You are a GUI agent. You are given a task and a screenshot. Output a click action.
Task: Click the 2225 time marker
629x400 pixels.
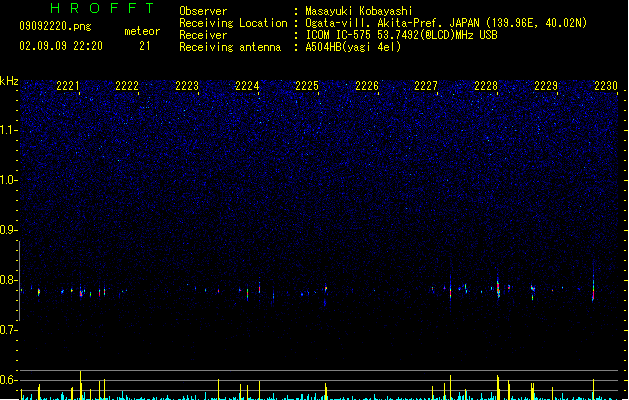pyautogui.click(x=307, y=86)
